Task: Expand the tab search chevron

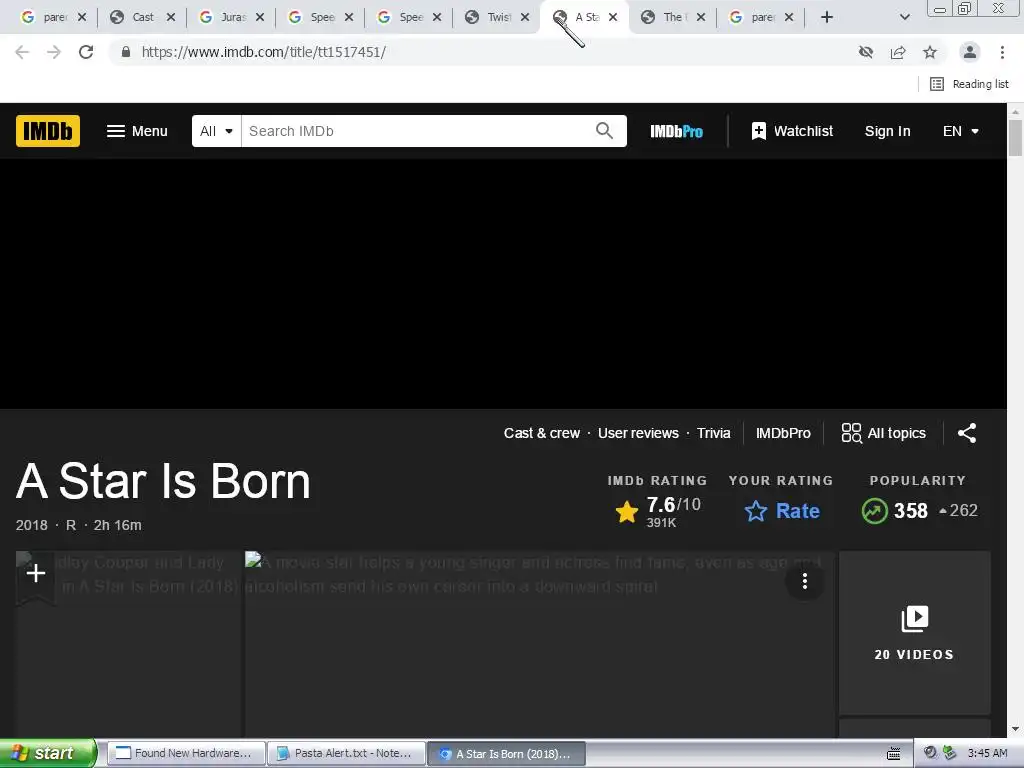Action: coord(904,17)
